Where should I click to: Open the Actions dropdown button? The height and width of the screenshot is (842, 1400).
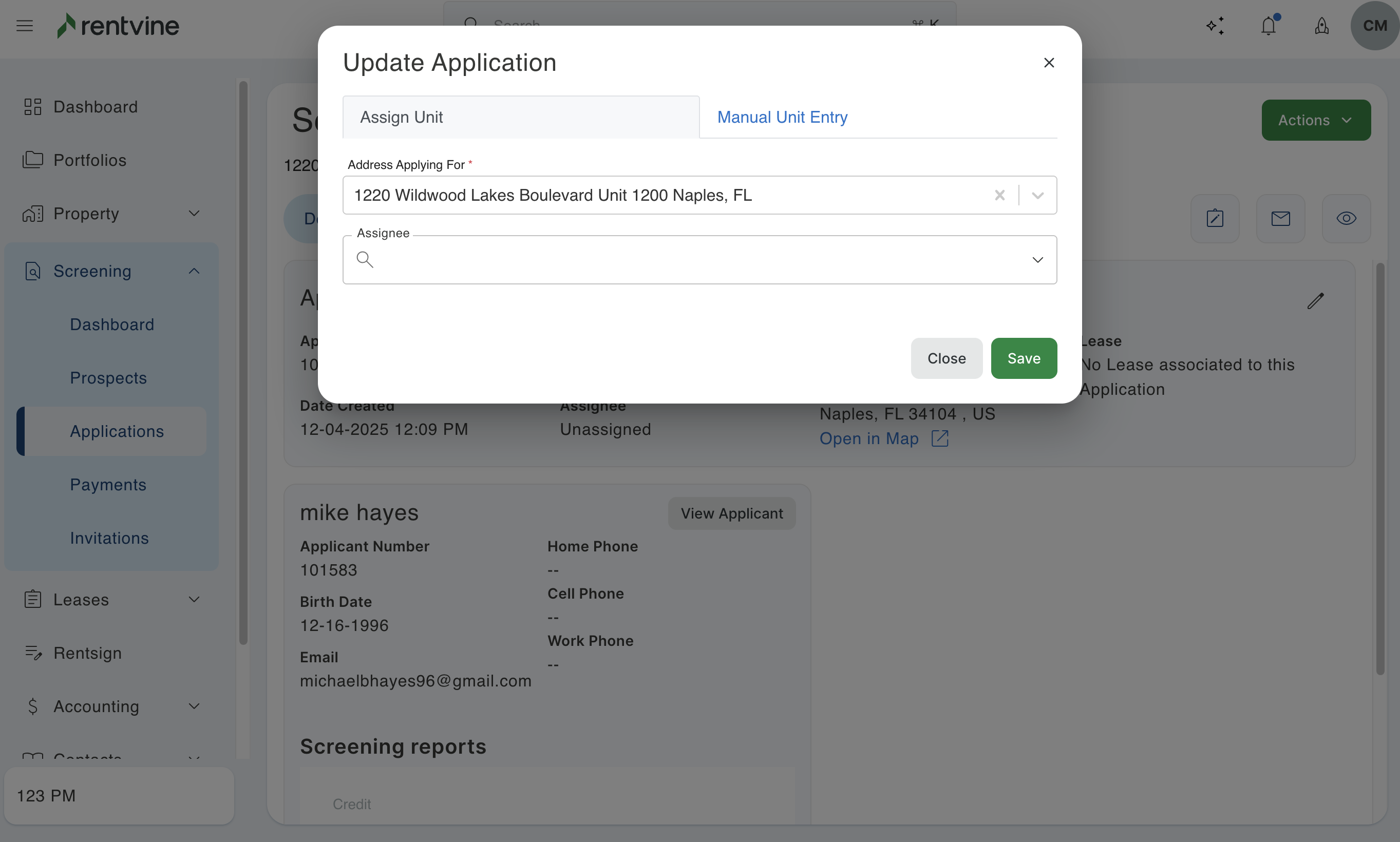click(x=1315, y=120)
